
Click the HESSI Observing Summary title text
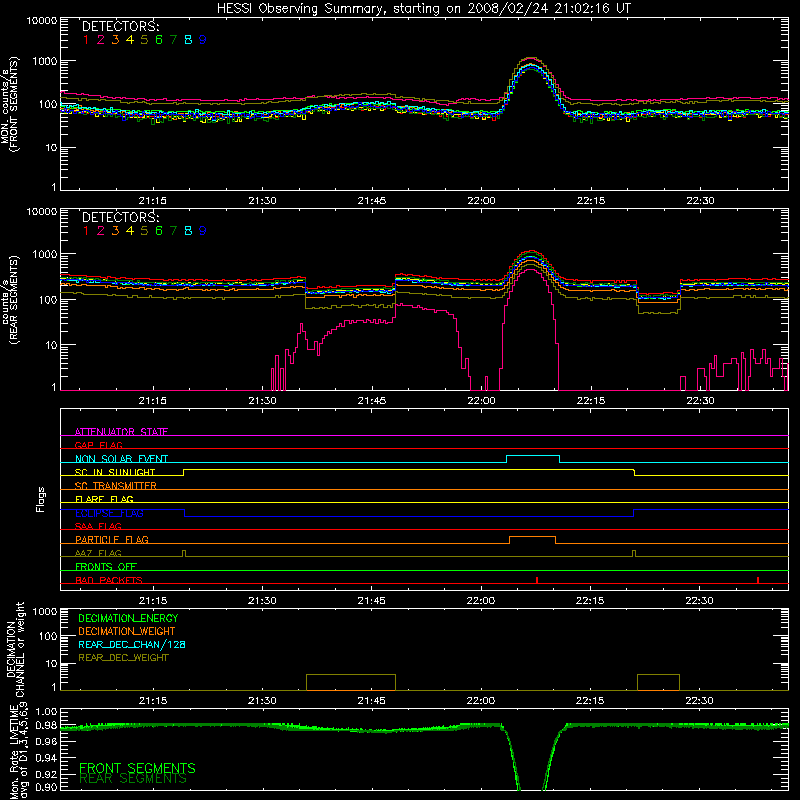pos(424,9)
